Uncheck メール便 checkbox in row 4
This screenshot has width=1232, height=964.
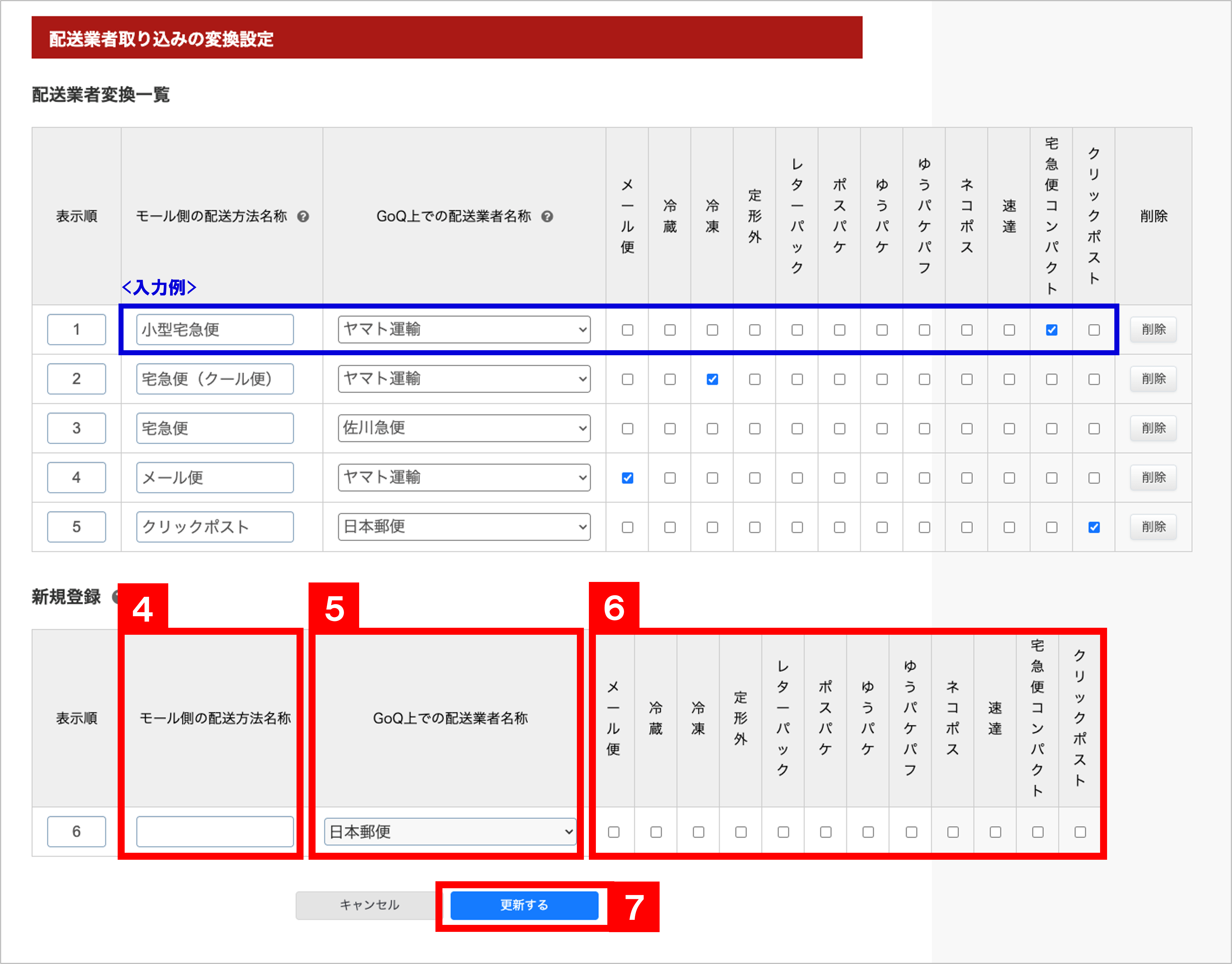[x=627, y=478]
